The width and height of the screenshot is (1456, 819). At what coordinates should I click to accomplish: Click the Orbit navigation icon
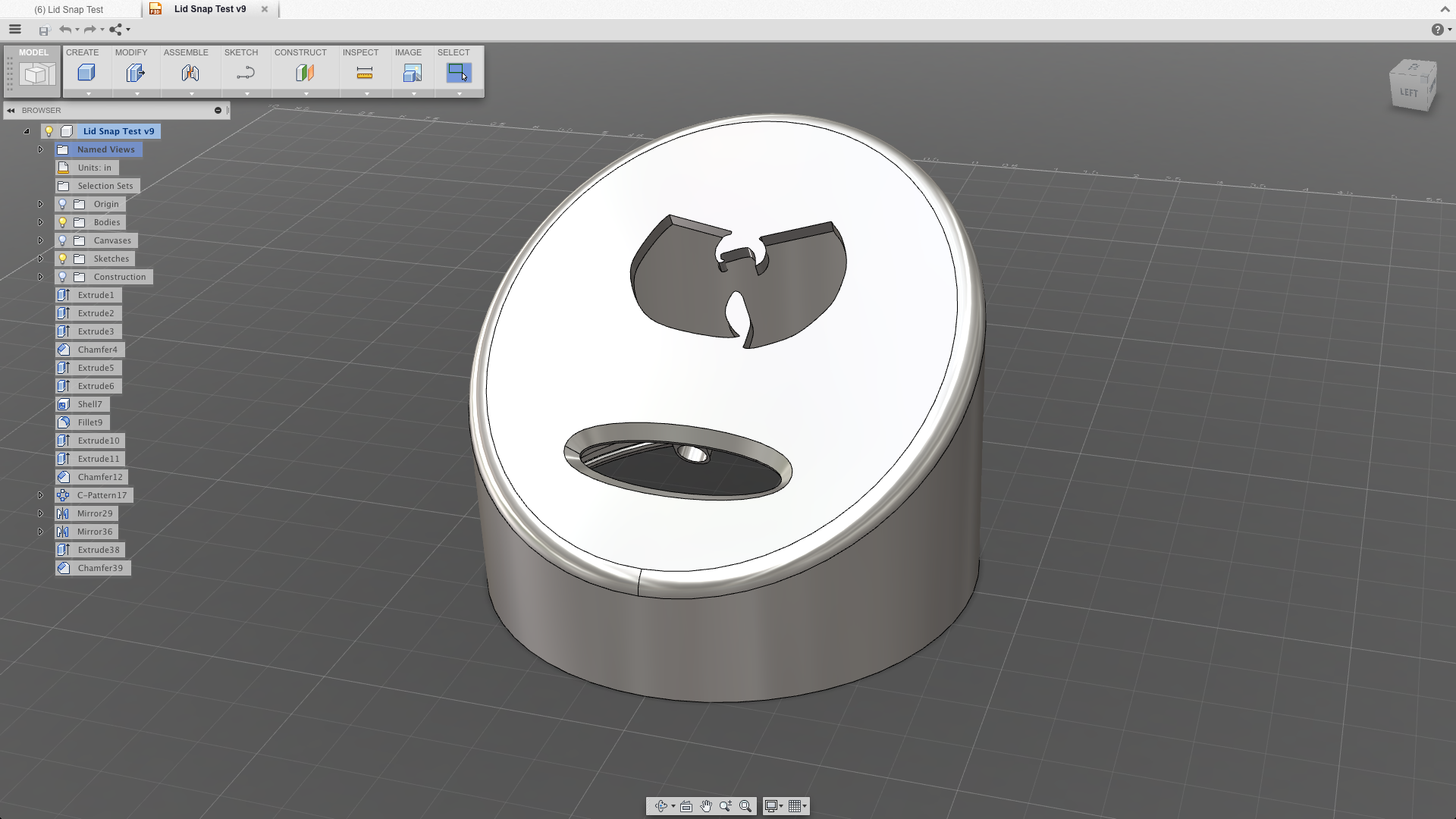point(661,806)
